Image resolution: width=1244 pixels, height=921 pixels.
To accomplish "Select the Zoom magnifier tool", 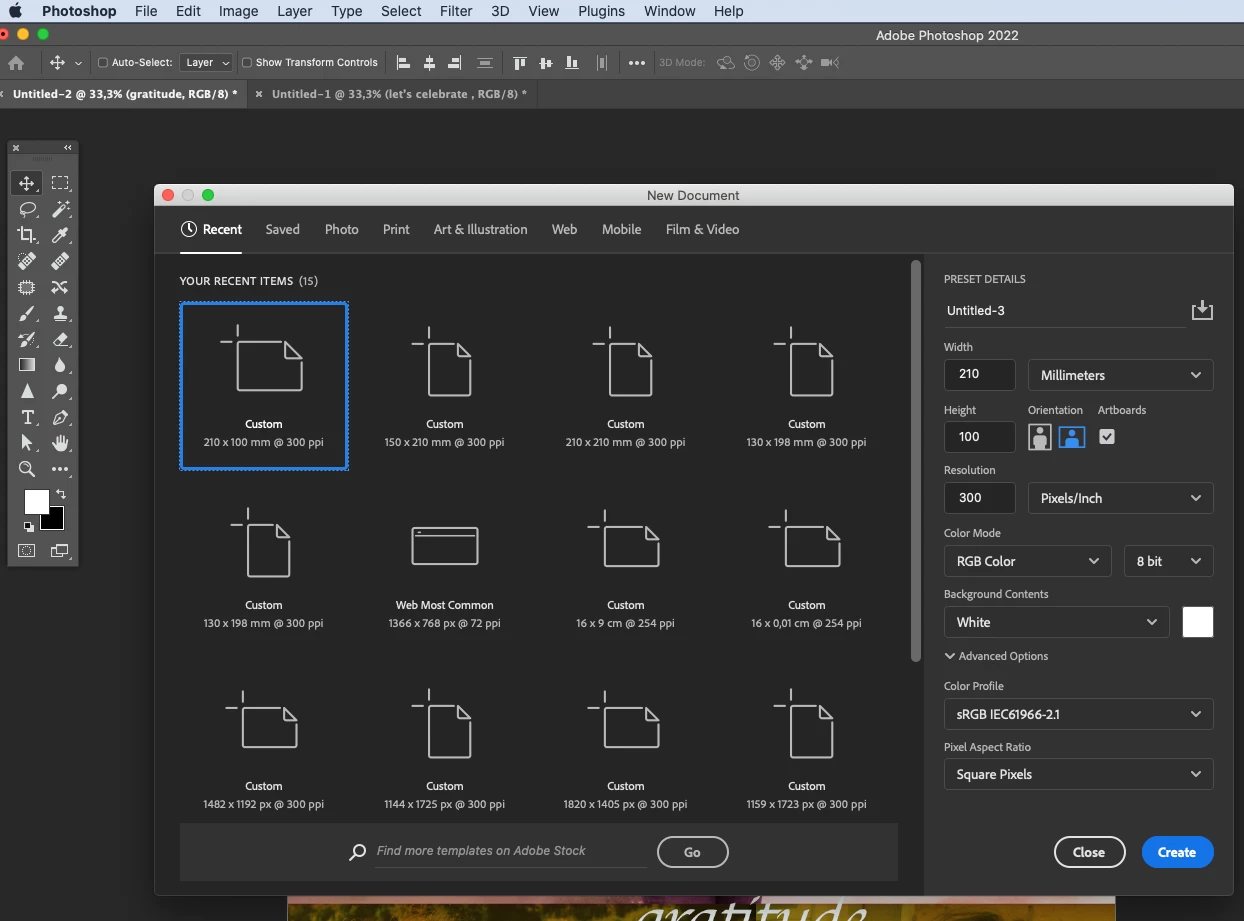I will tap(27, 469).
